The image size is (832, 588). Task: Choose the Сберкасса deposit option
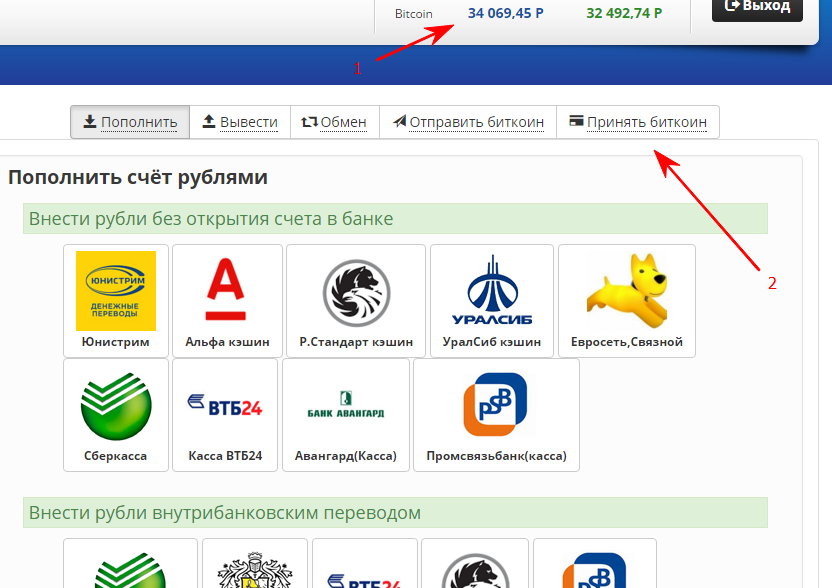[116, 415]
